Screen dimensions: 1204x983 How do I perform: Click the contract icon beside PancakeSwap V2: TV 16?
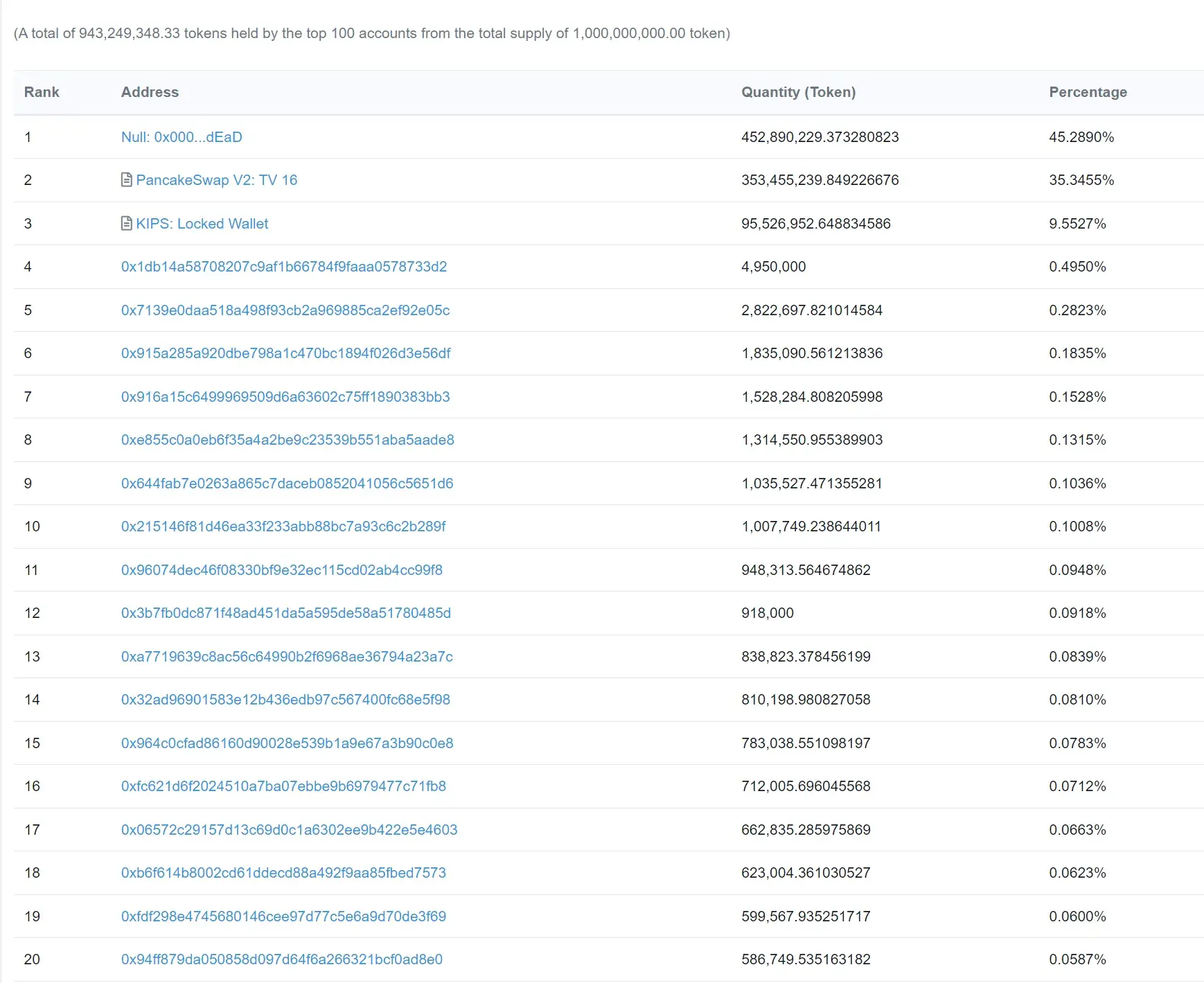point(127,180)
